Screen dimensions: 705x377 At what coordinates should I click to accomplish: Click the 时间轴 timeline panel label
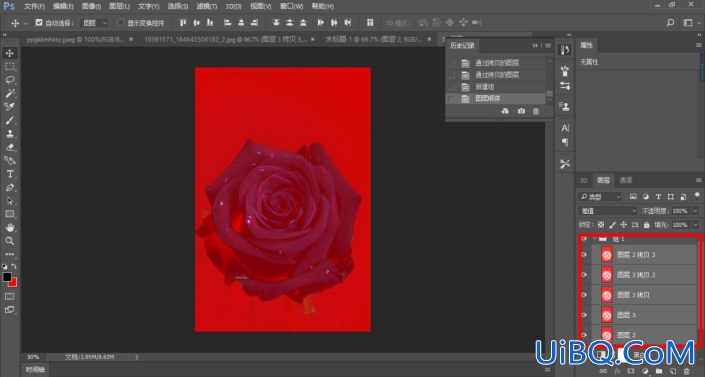coord(35,369)
